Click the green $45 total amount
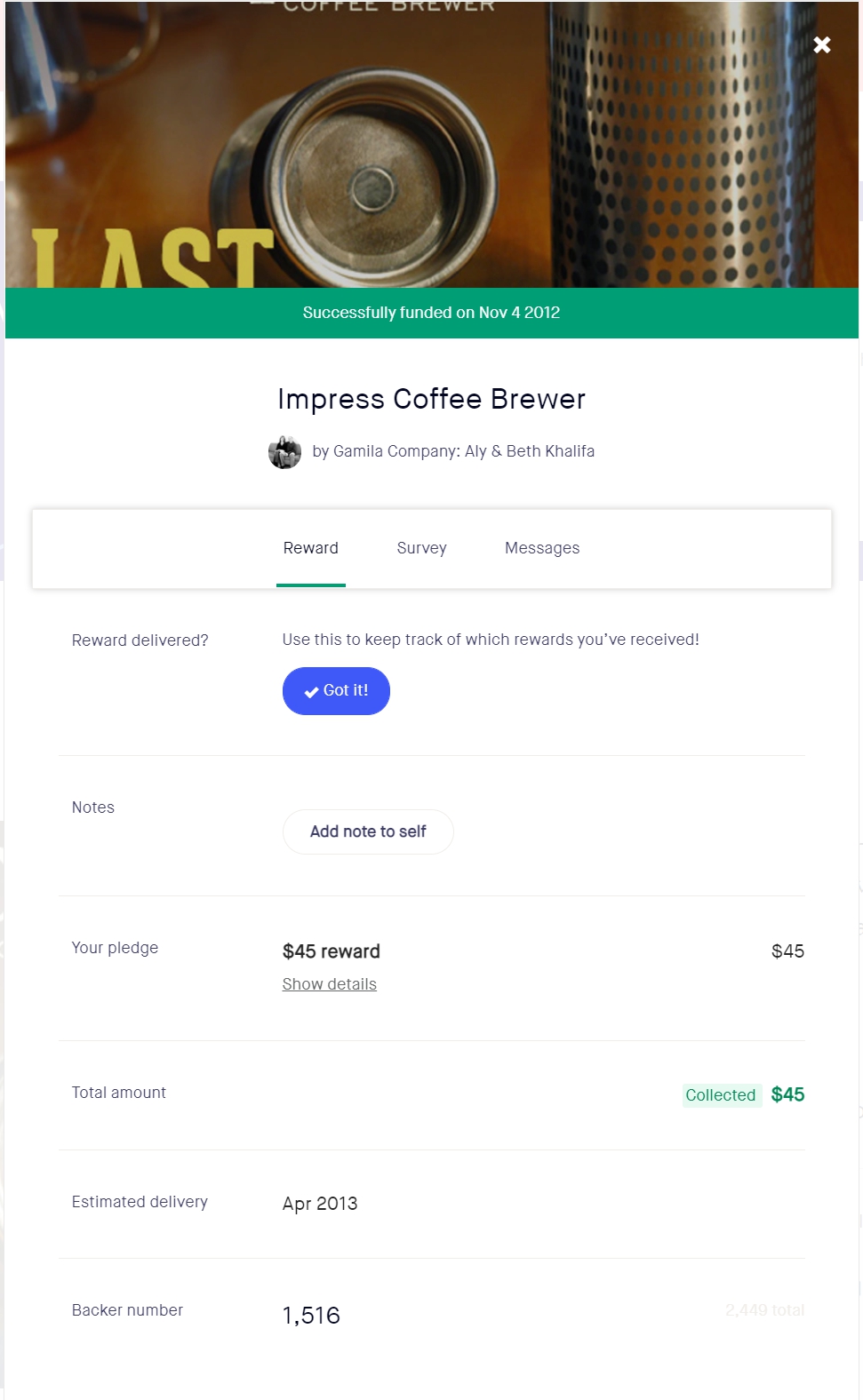Viewport: 863px width, 1400px height. (x=787, y=1094)
